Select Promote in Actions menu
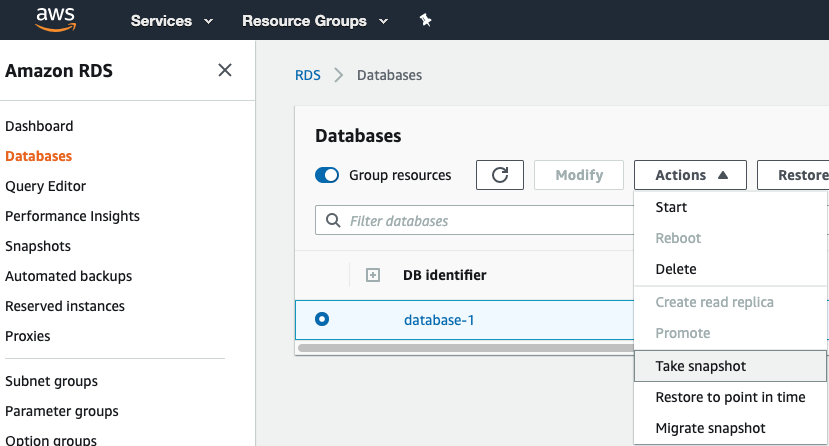Screen dimensions: 829x446 click(730, 333)
